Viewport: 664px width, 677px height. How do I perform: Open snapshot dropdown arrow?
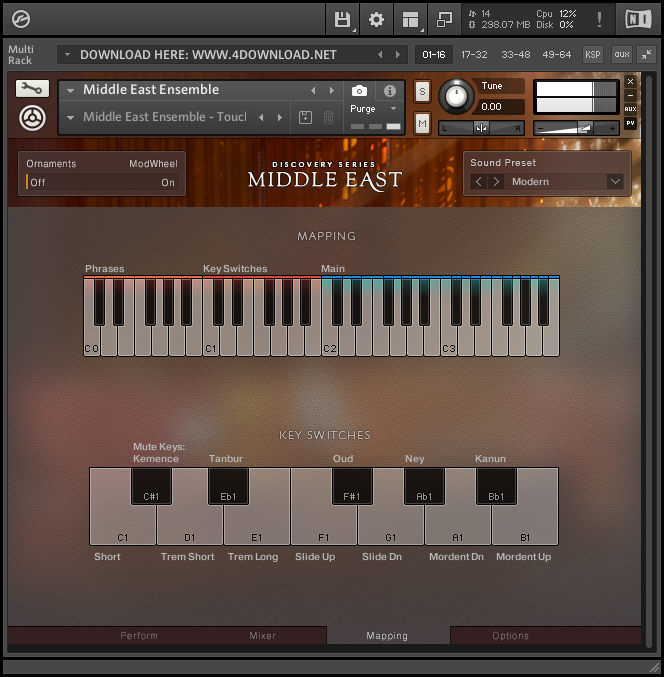70,117
